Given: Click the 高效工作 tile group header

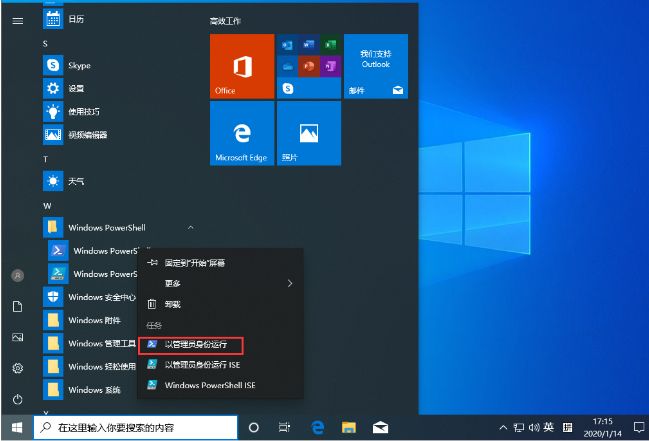Looking at the screenshot, I should 225,21.
